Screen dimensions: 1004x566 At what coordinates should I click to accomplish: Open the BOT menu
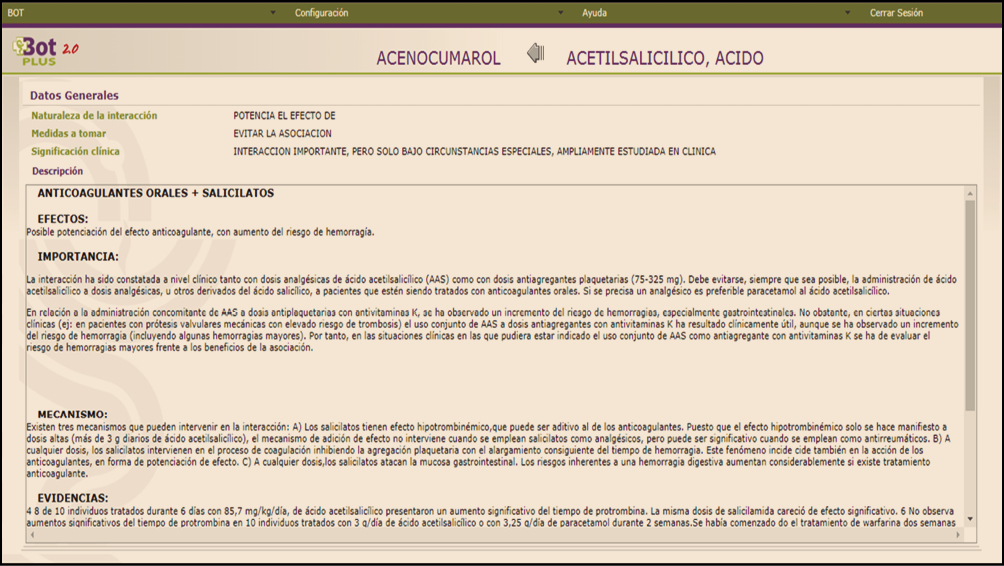point(16,14)
